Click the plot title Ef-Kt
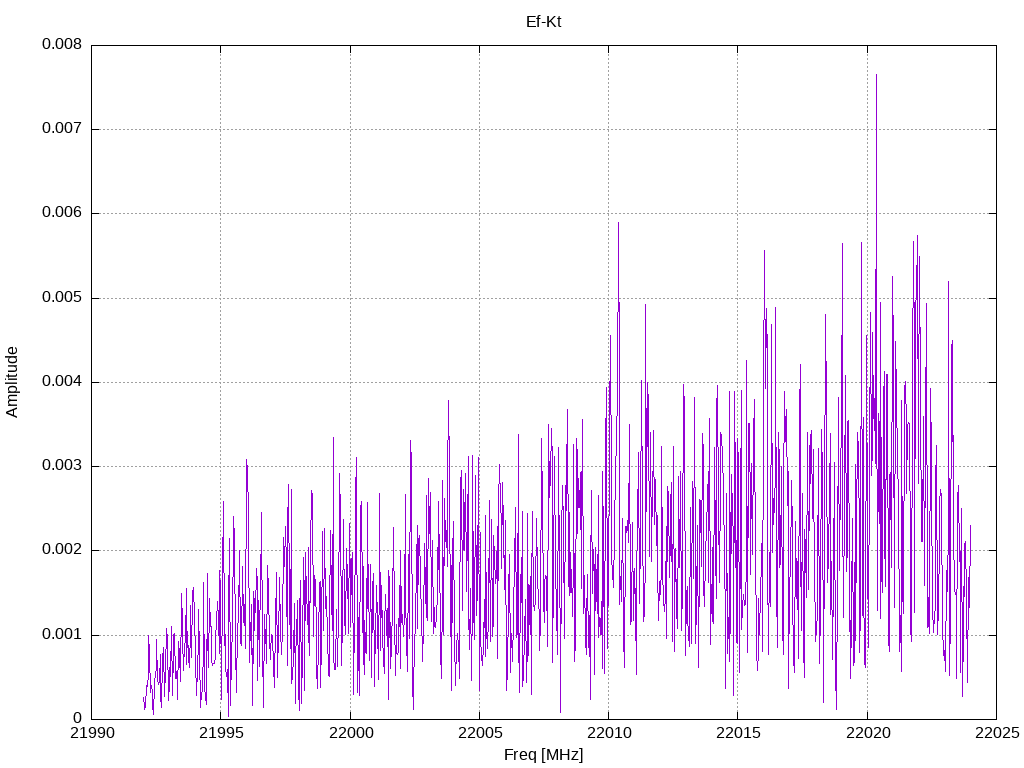The width and height of the screenshot is (1024, 768). tap(543, 22)
